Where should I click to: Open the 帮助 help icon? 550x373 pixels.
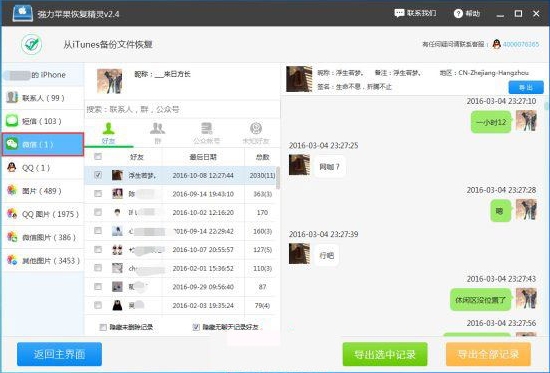(458, 14)
